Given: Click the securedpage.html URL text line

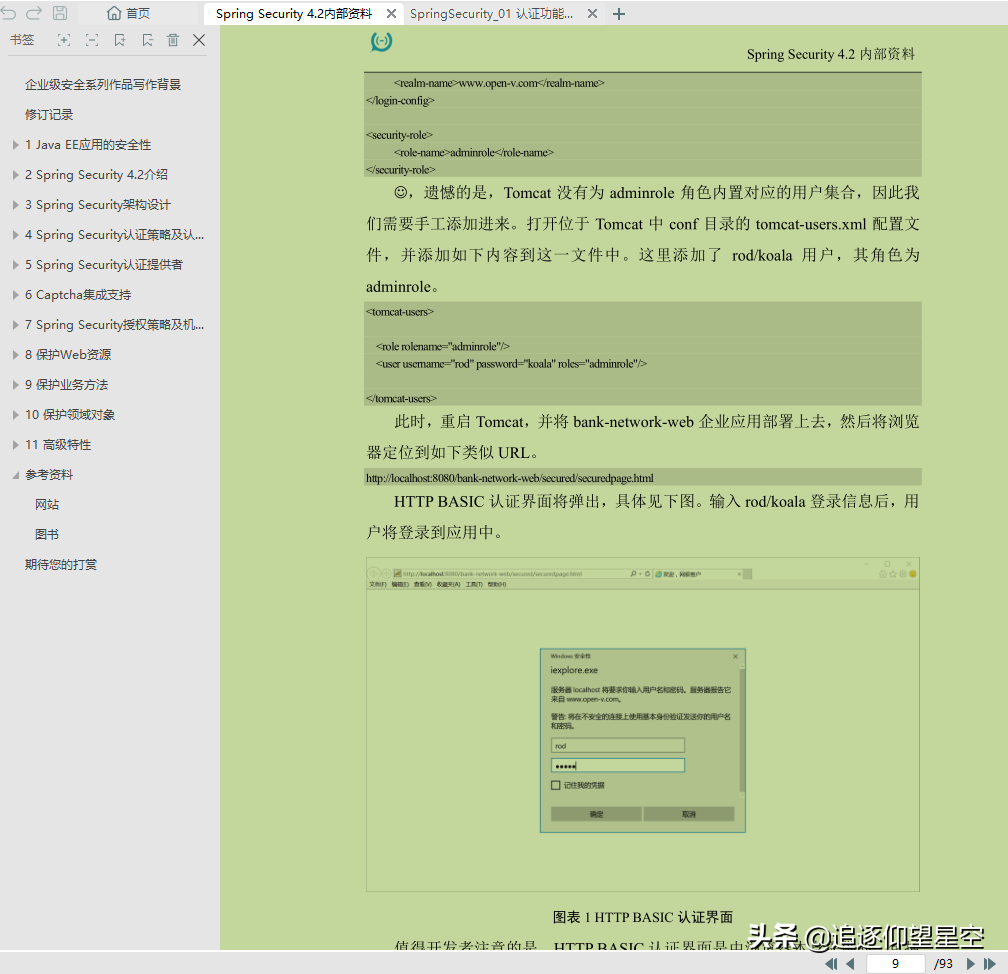Looking at the screenshot, I should point(510,478).
